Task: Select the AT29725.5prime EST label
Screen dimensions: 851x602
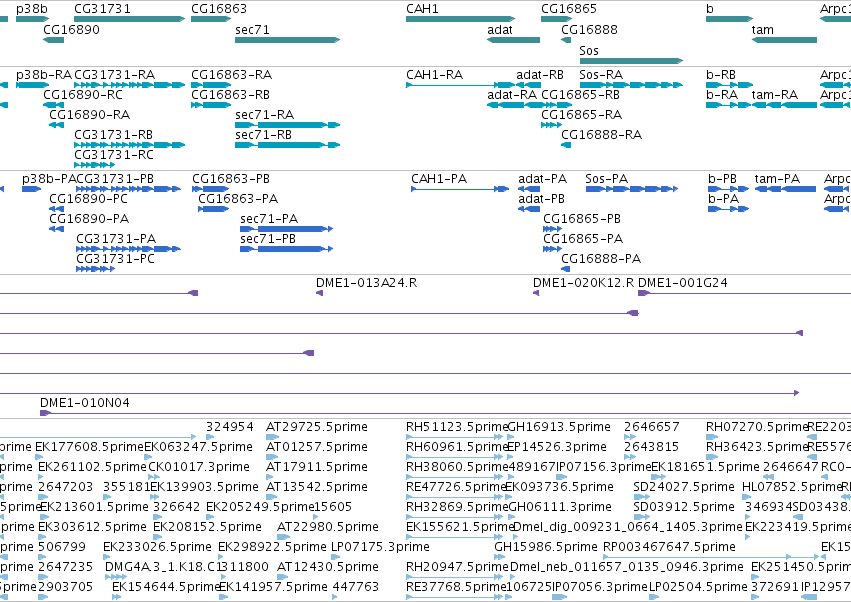Action: click(x=316, y=427)
